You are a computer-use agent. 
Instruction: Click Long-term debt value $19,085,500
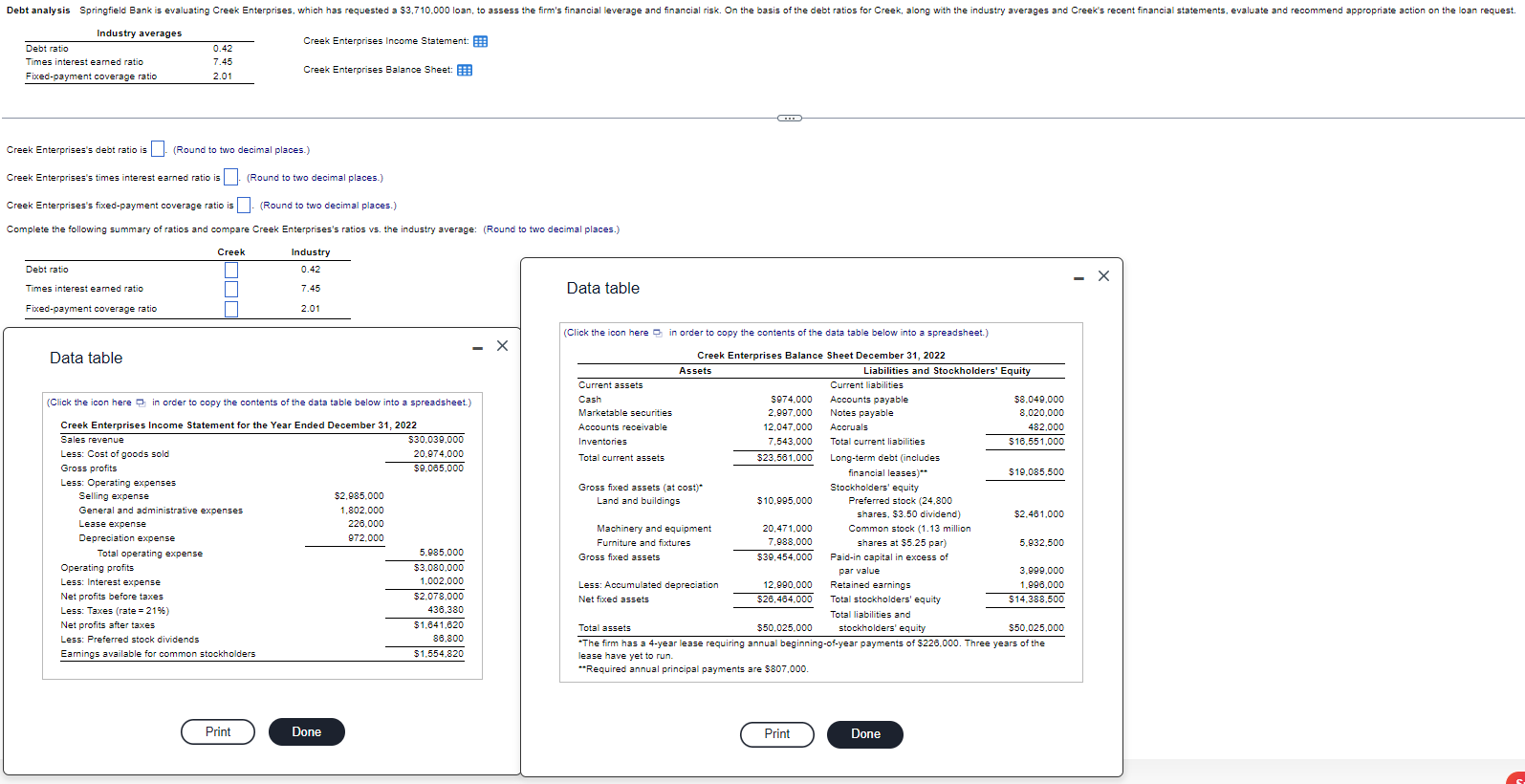coord(1036,472)
